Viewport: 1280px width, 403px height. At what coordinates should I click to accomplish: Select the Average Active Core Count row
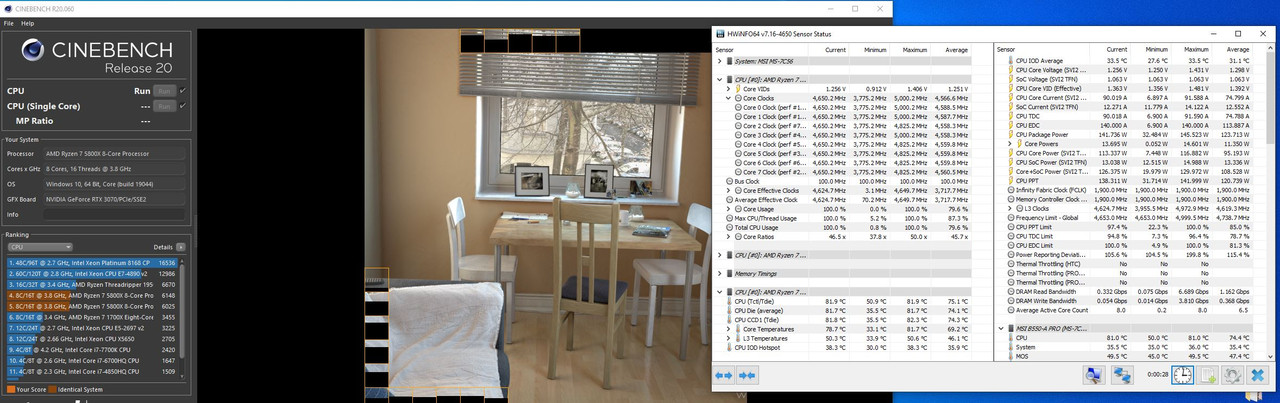pos(1128,310)
